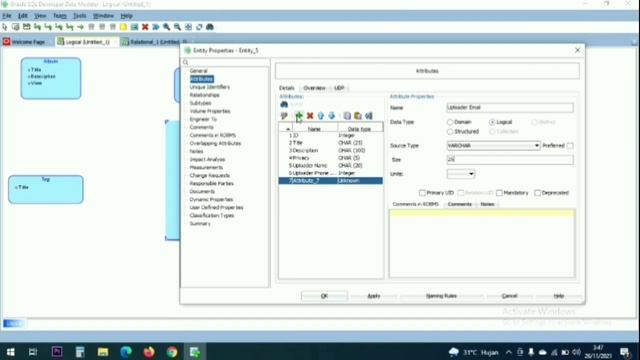Switch to the UDP tab

click(339, 88)
